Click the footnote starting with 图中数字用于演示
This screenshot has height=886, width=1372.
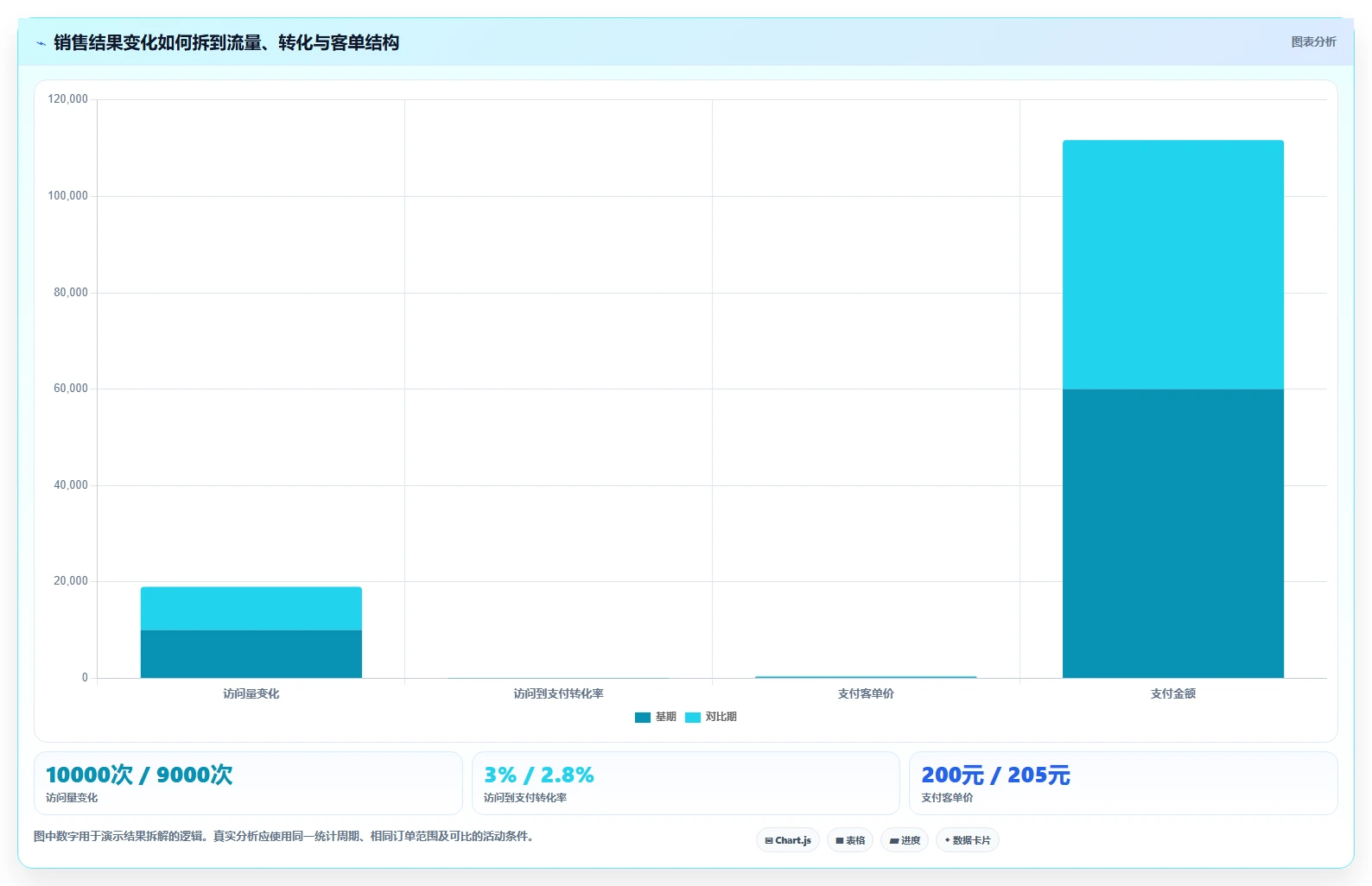(284, 836)
